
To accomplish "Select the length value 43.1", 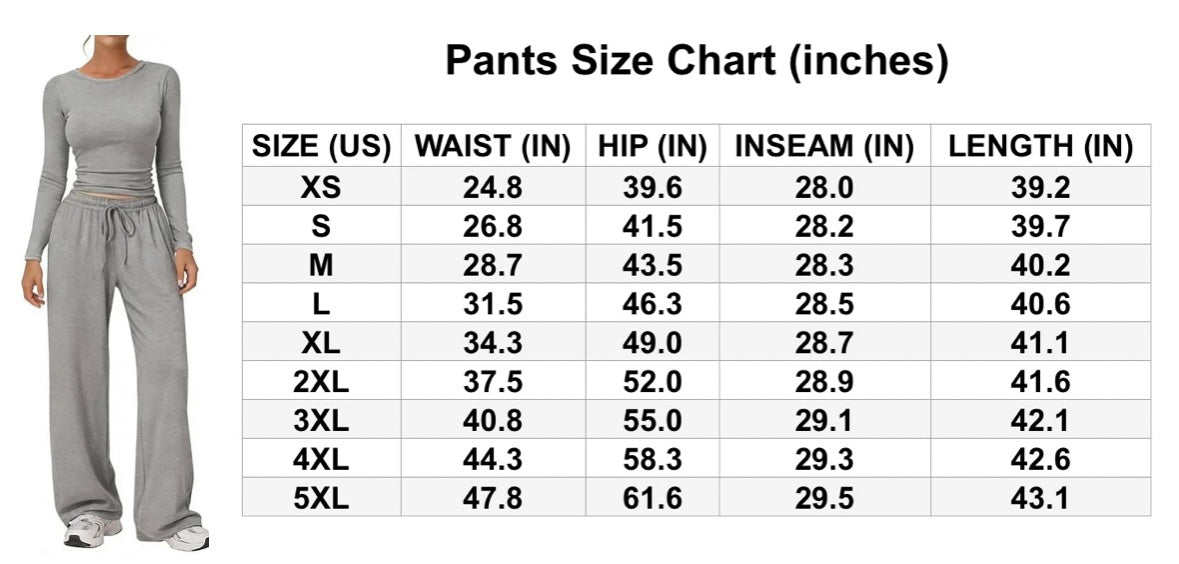I will pyautogui.click(x=1040, y=498).
